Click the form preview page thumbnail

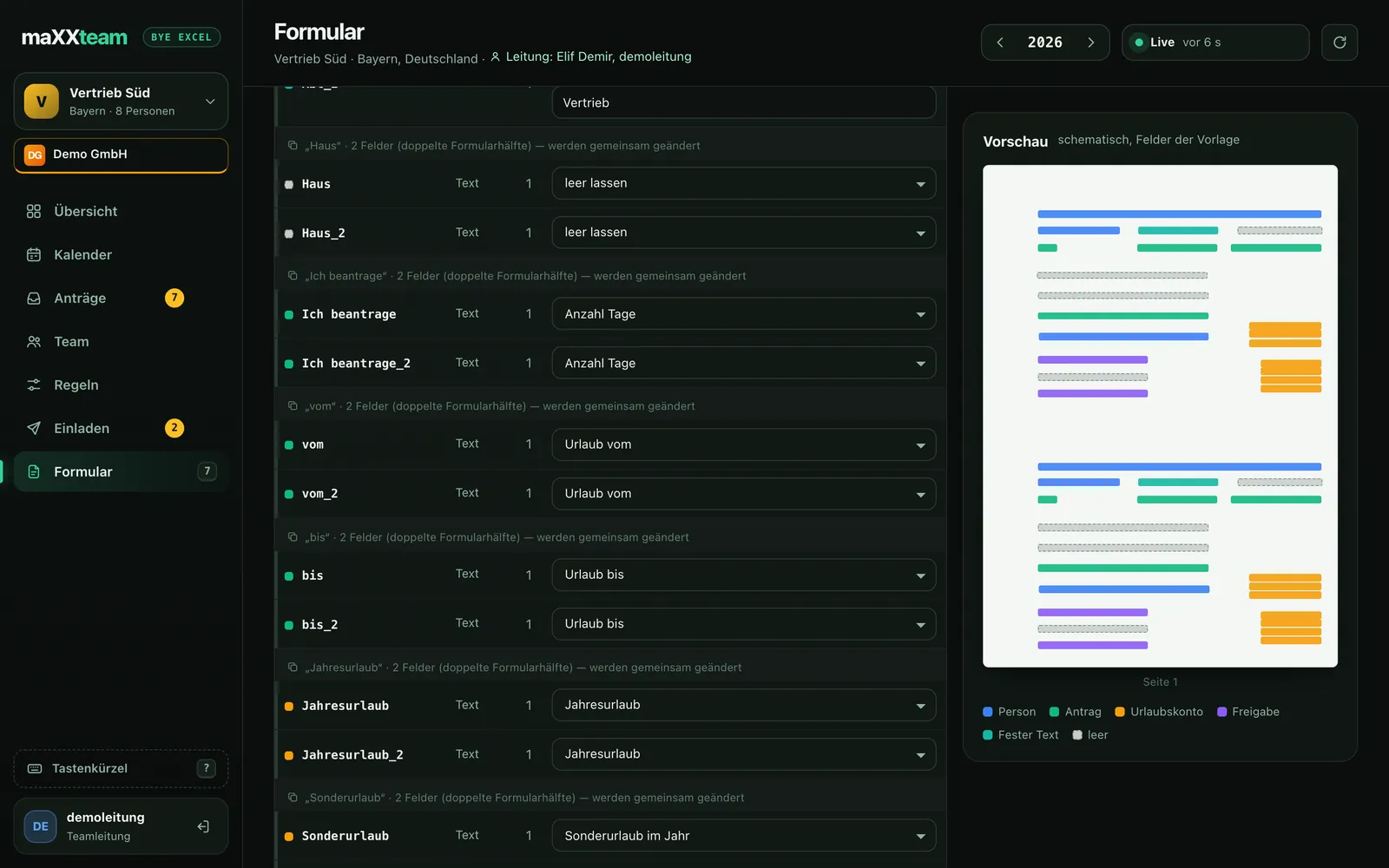pos(1160,416)
